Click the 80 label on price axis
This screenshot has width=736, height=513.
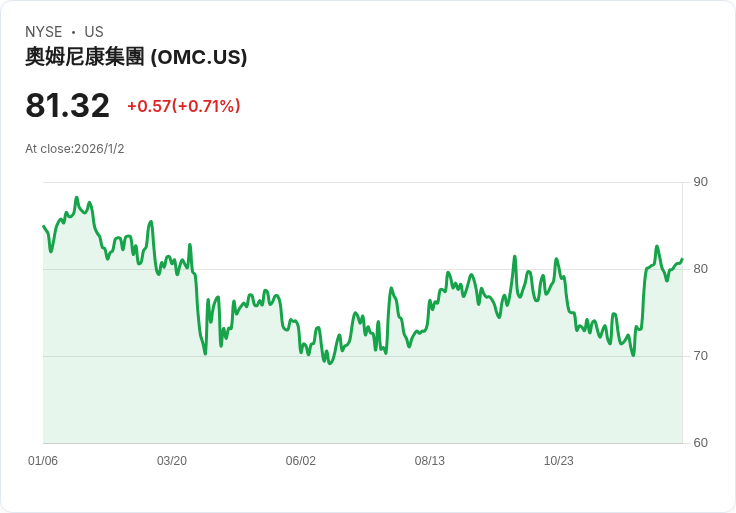[x=700, y=269]
